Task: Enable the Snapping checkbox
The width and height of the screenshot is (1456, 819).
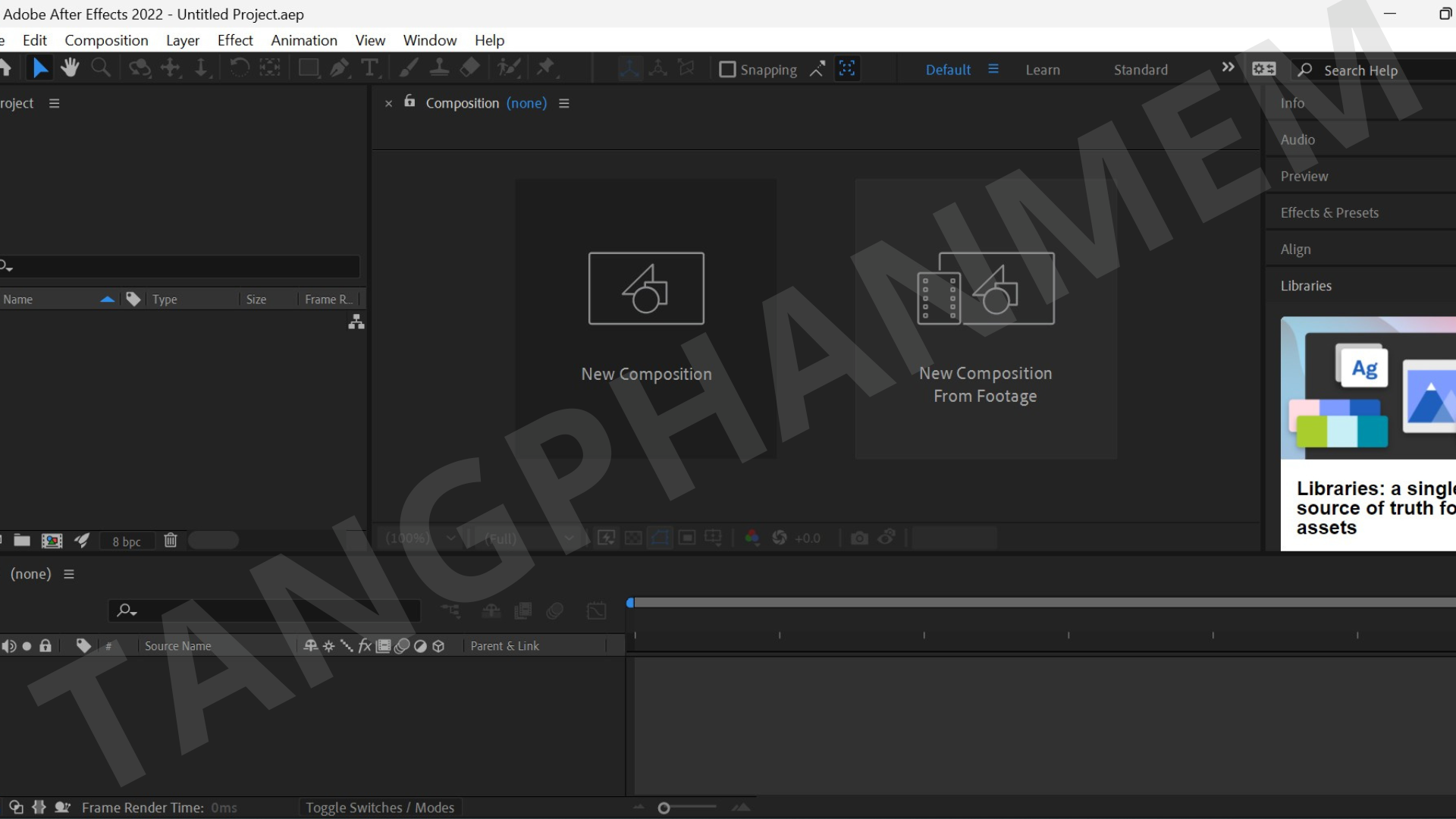Action: (728, 69)
